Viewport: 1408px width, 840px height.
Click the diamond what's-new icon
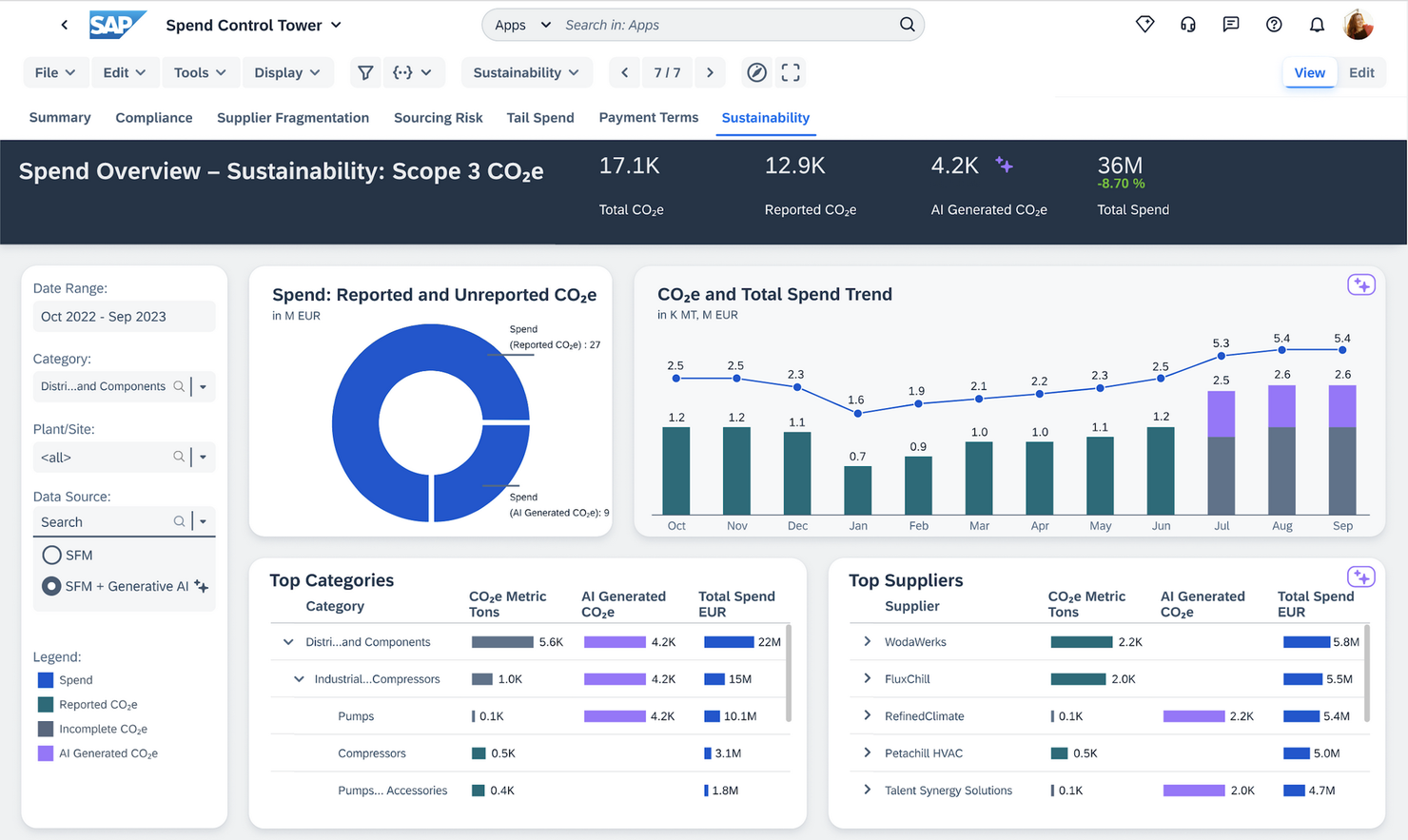[1144, 25]
